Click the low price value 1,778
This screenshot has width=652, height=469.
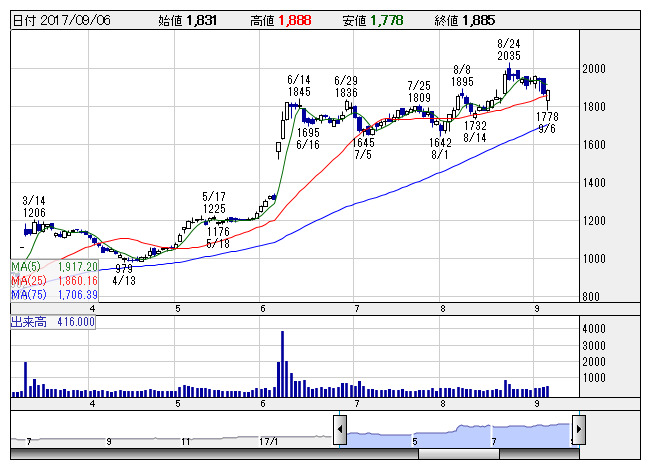(x=387, y=20)
